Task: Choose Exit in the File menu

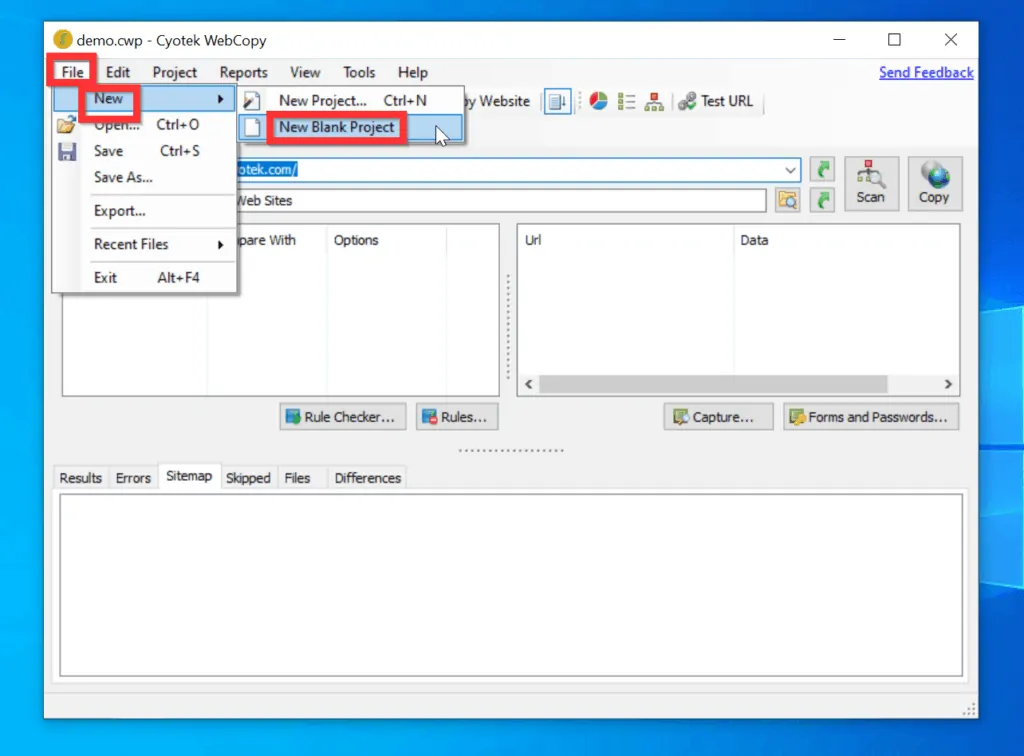Action: [x=144, y=277]
